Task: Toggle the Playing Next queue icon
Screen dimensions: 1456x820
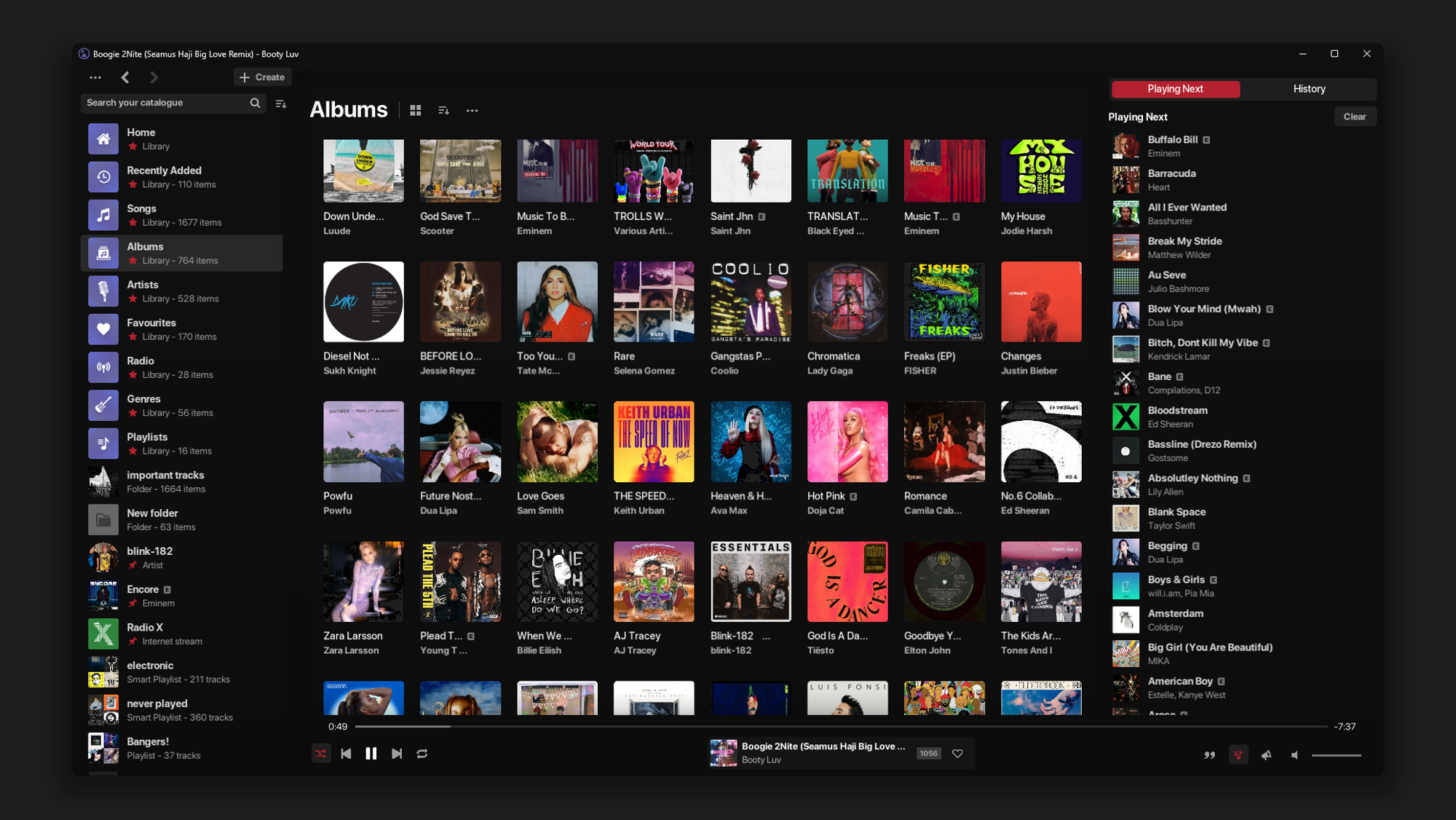Action: pos(1238,755)
